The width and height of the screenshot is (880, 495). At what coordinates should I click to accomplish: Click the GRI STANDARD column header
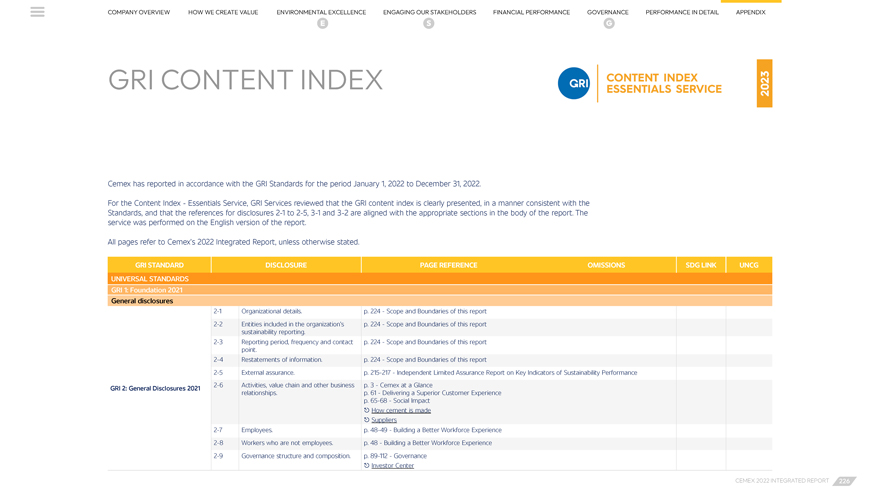[159, 265]
